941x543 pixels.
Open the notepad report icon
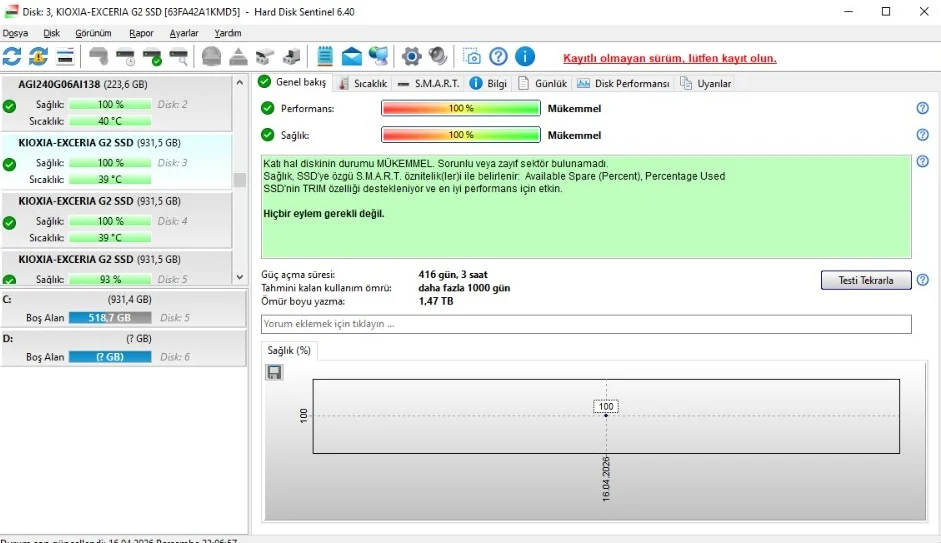coord(325,56)
